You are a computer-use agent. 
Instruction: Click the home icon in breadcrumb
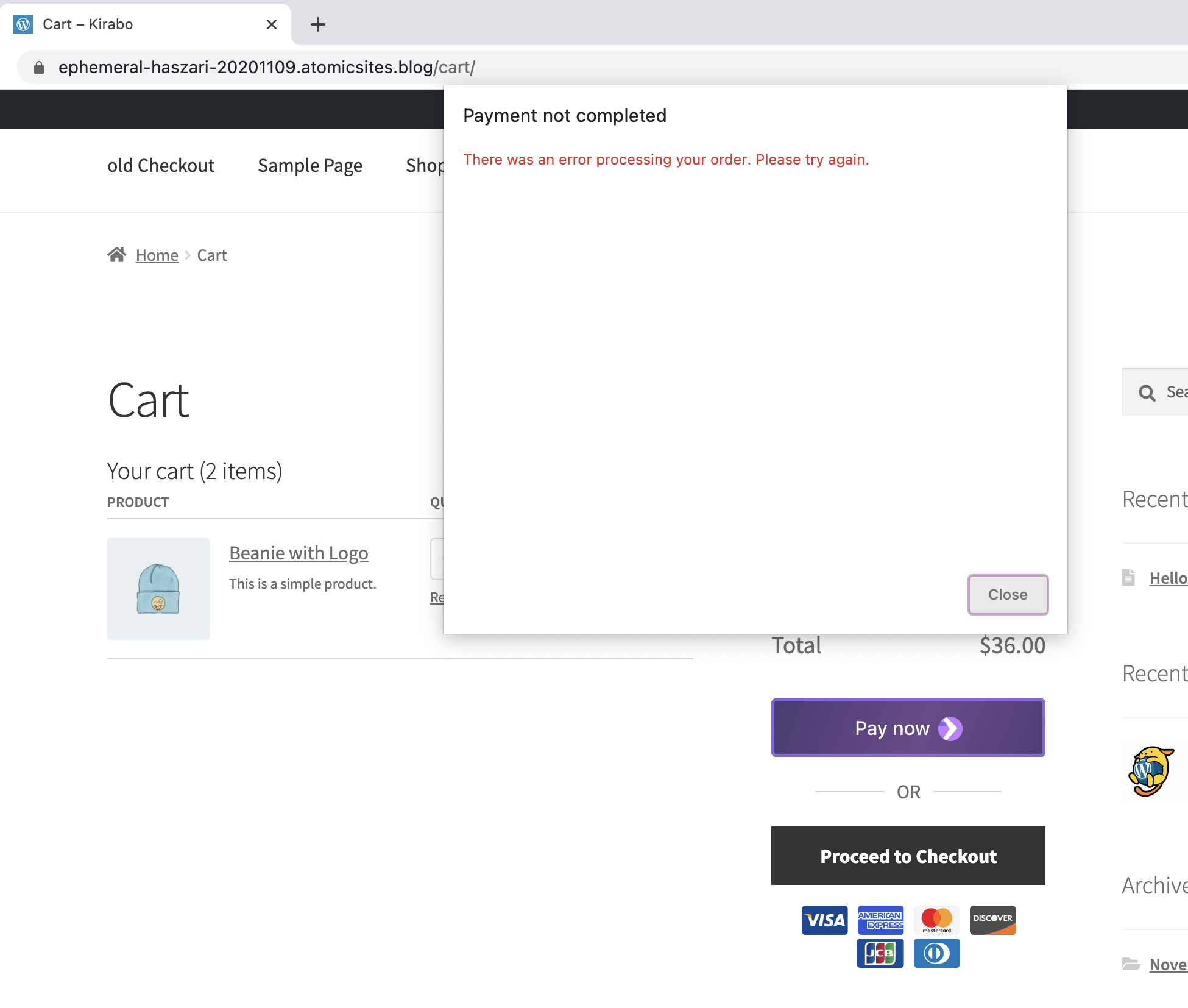pos(116,255)
